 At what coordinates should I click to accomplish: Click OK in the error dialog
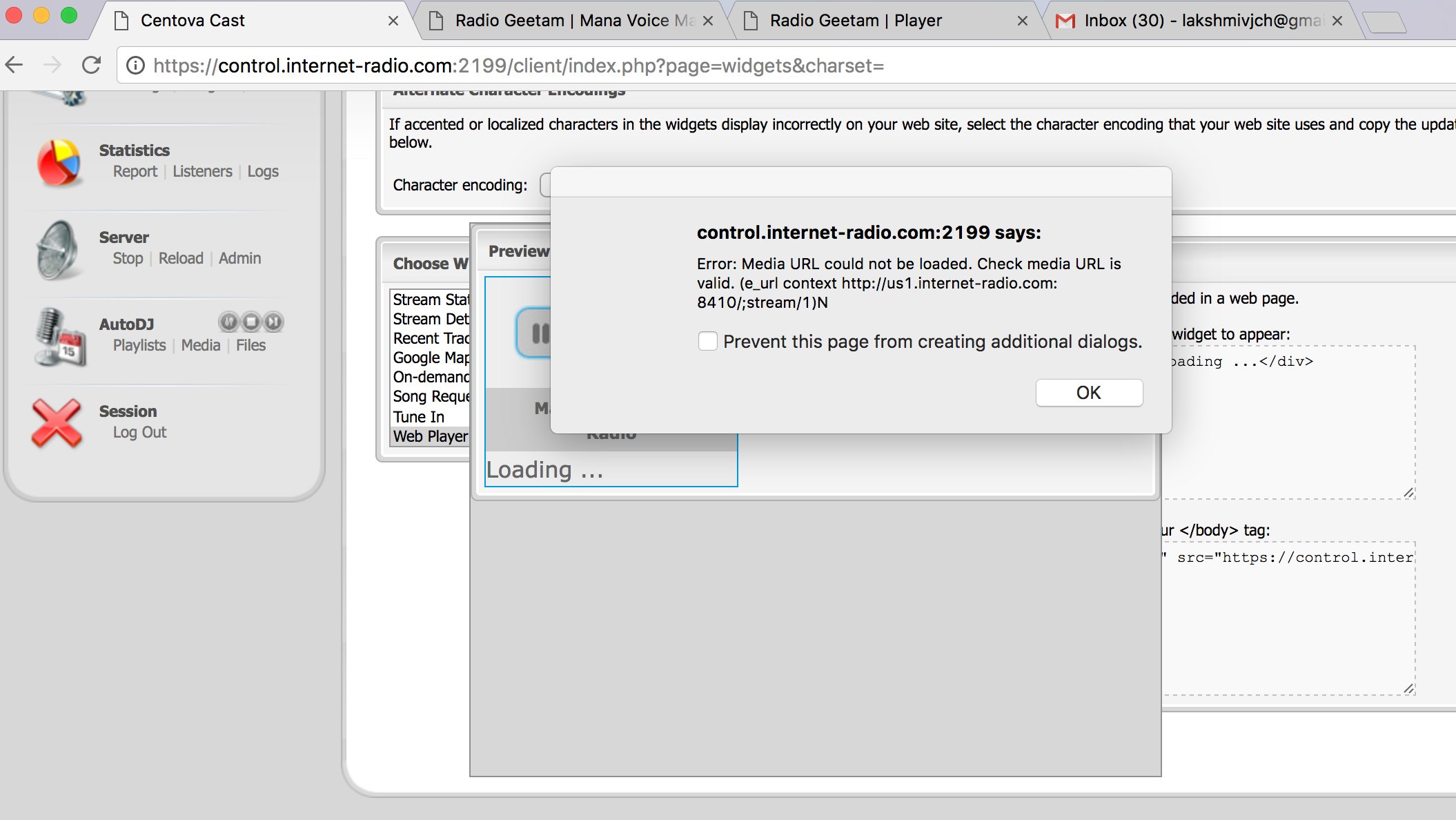[x=1088, y=392]
